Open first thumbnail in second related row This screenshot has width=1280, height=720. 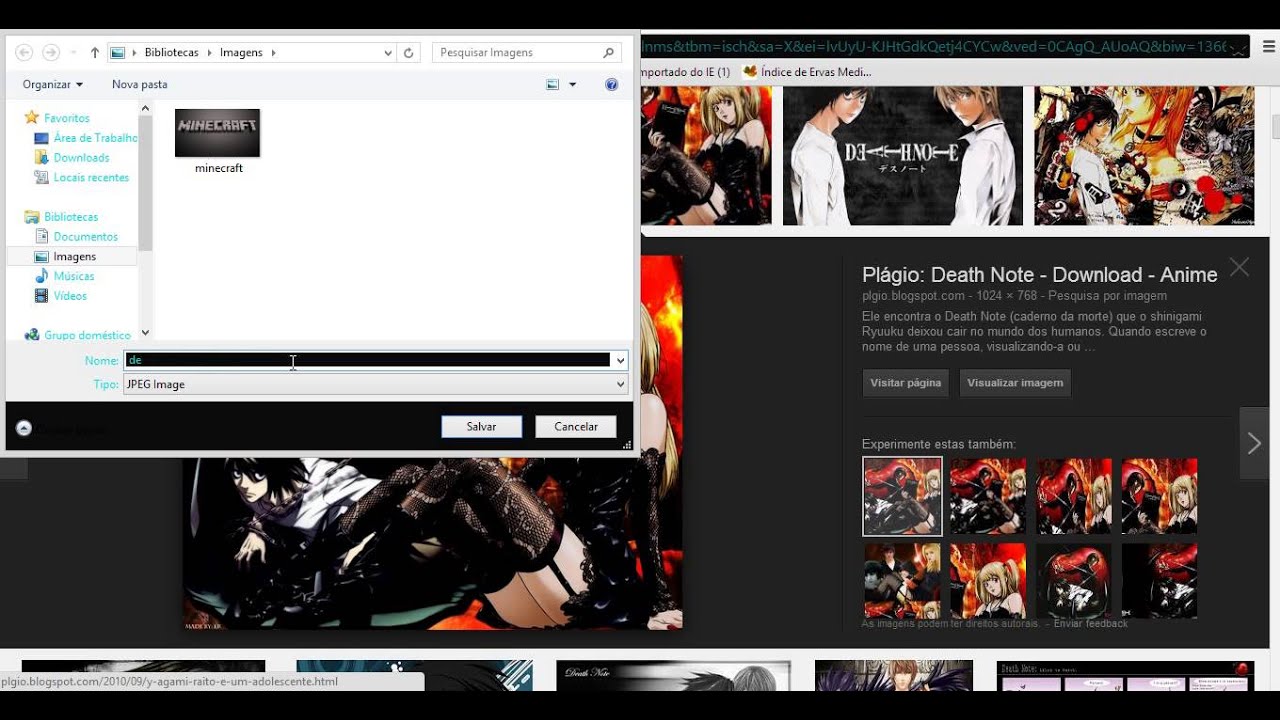click(902, 580)
